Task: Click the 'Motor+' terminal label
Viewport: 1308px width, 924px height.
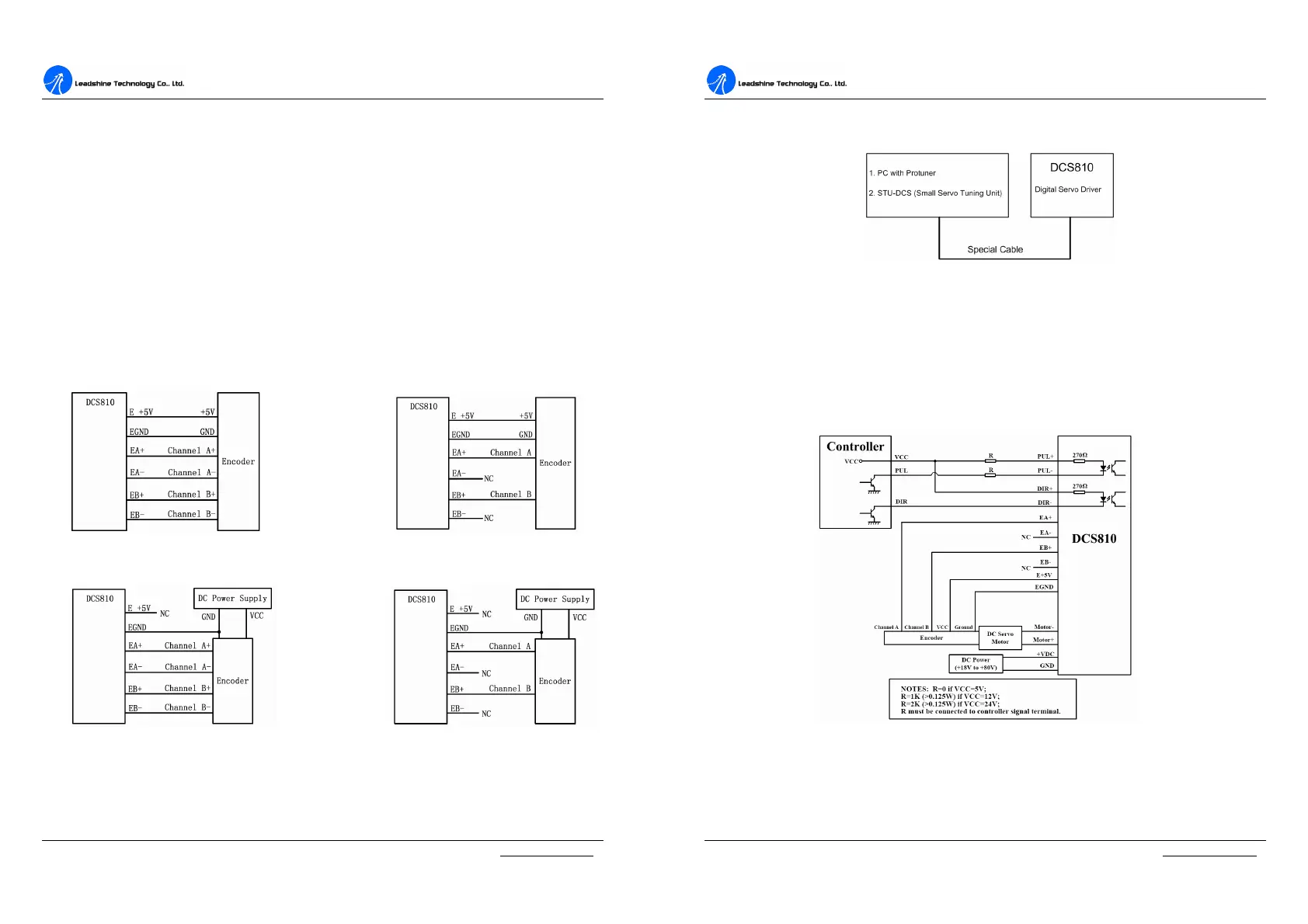Action: coord(1044,640)
